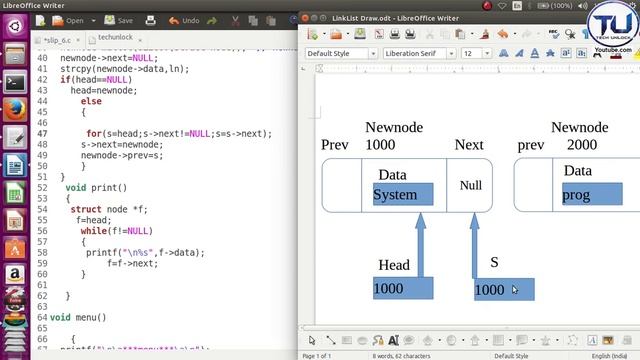
Task: Select the blue System text box in document
Action: pos(403,194)
